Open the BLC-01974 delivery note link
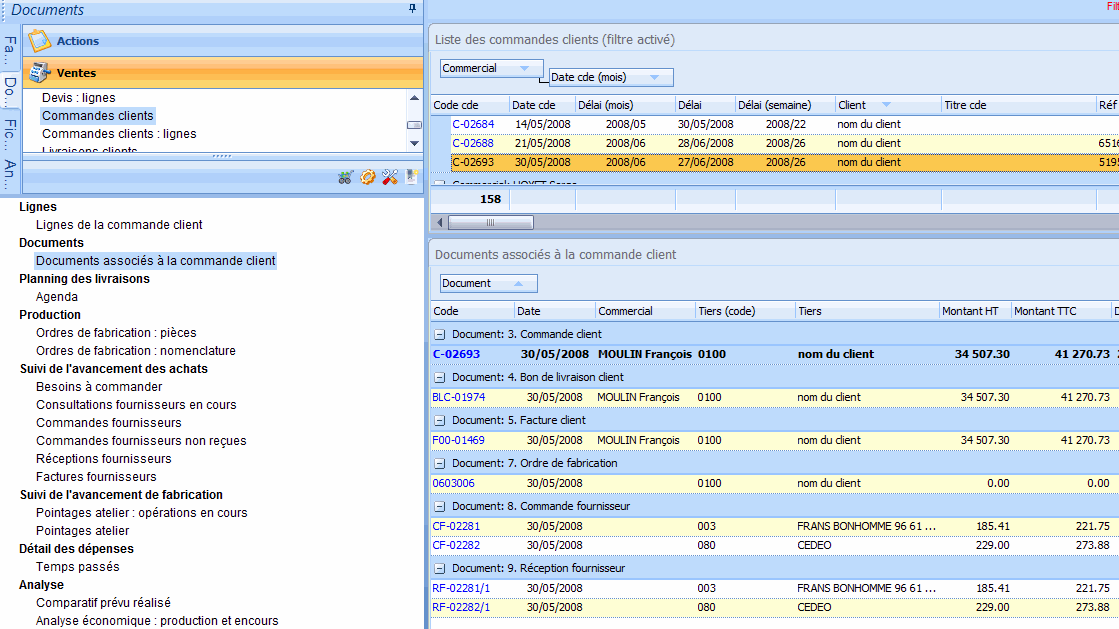Screen dimensions: 1119x629 tap(456, 397)
